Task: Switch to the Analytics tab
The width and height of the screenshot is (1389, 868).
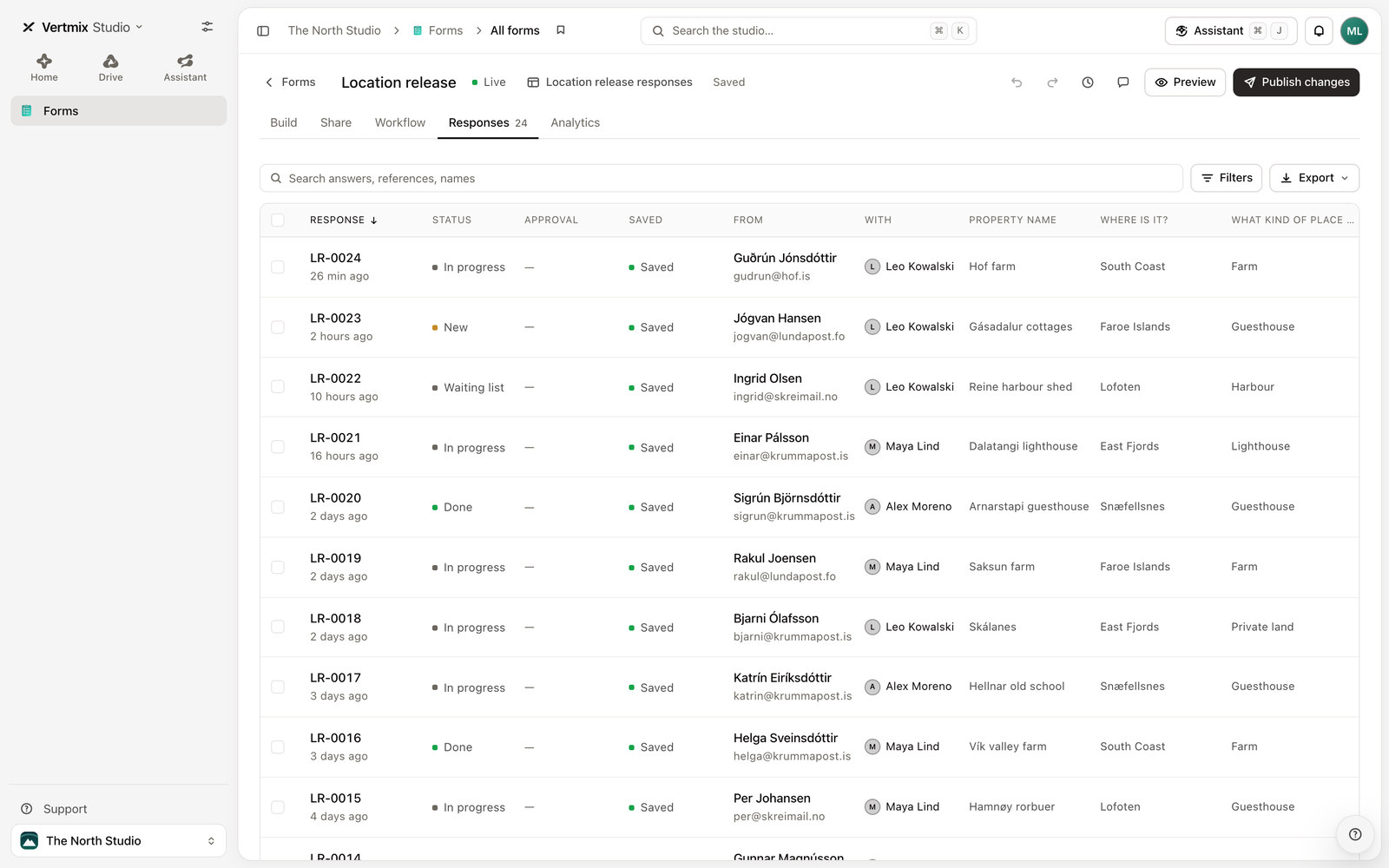Action: (x=575, y=122)
